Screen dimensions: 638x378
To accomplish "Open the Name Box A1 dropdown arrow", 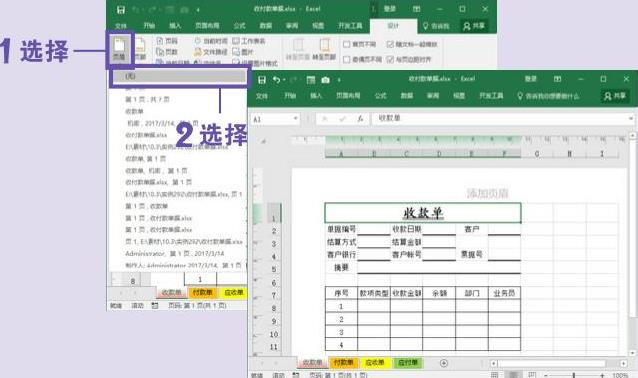I will coord(296,119).
